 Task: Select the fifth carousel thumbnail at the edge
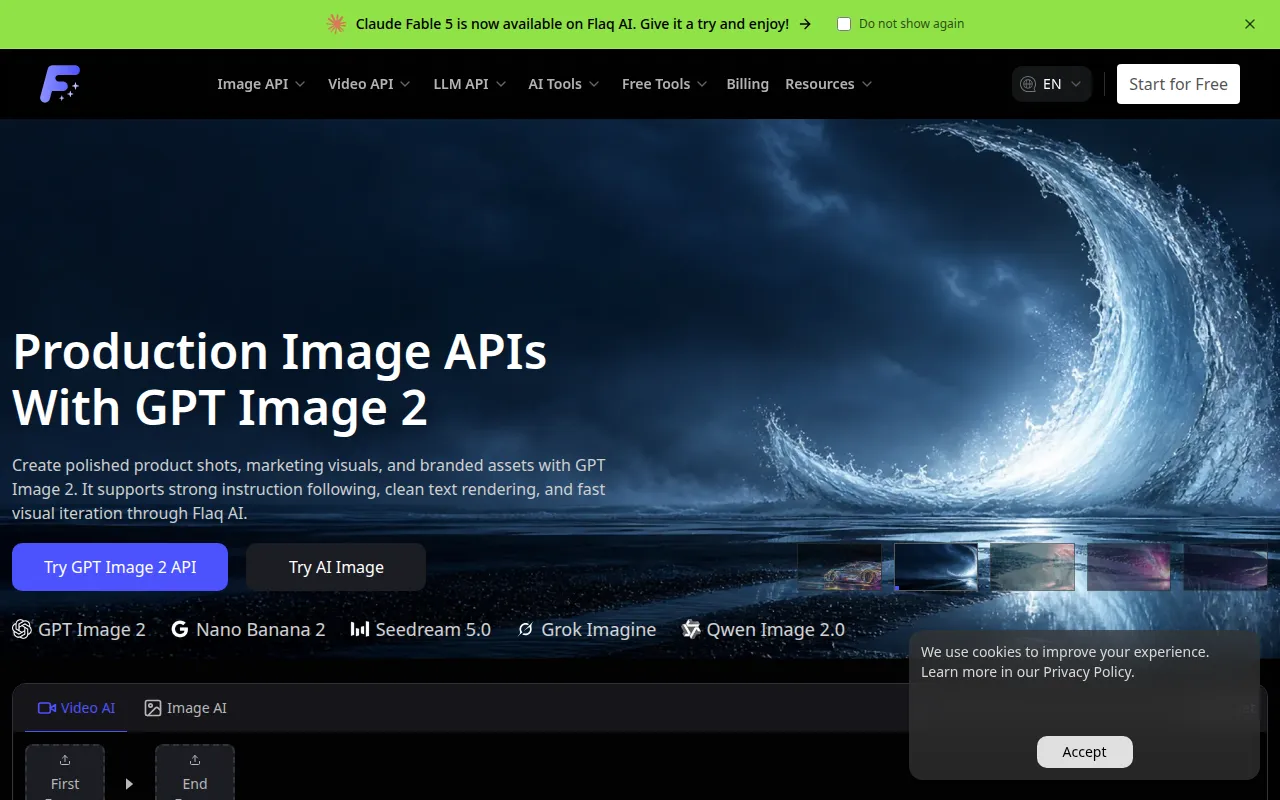point(1226,567)
